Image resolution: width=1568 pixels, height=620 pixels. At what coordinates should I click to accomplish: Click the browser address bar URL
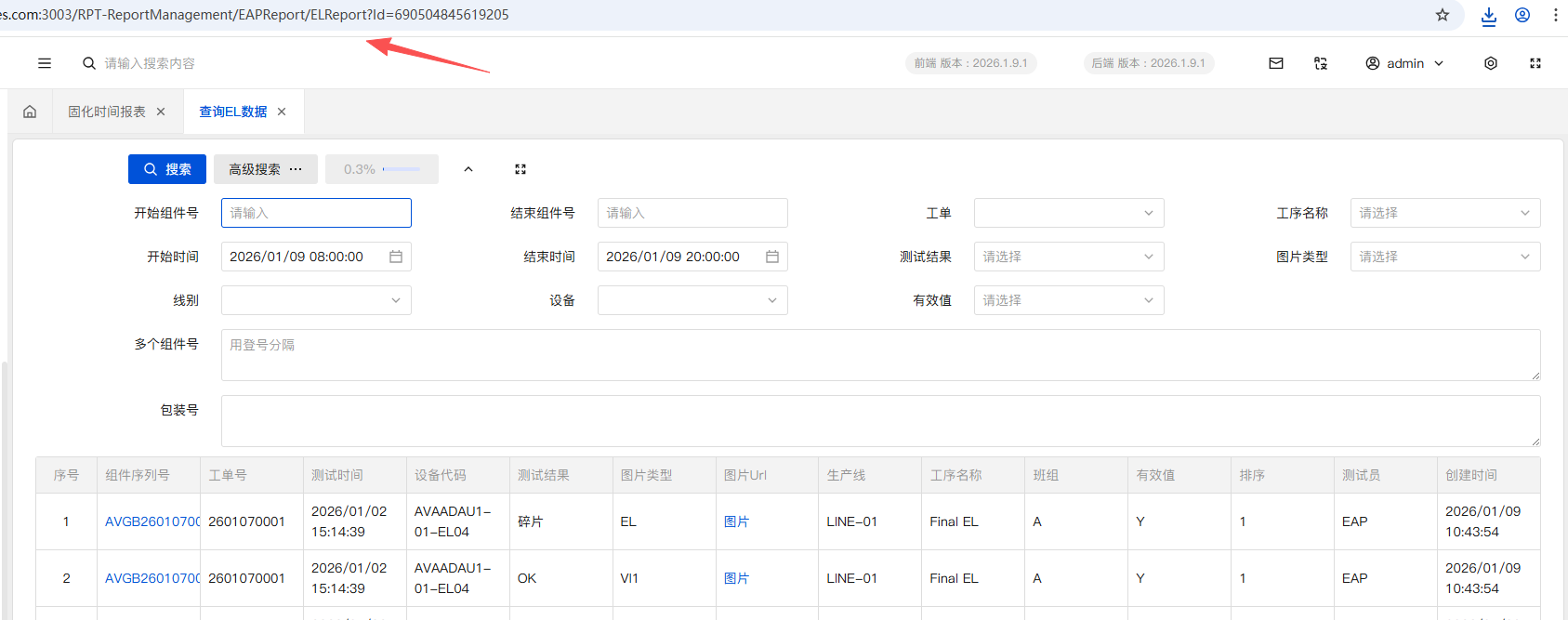click(x=255, y=15)
